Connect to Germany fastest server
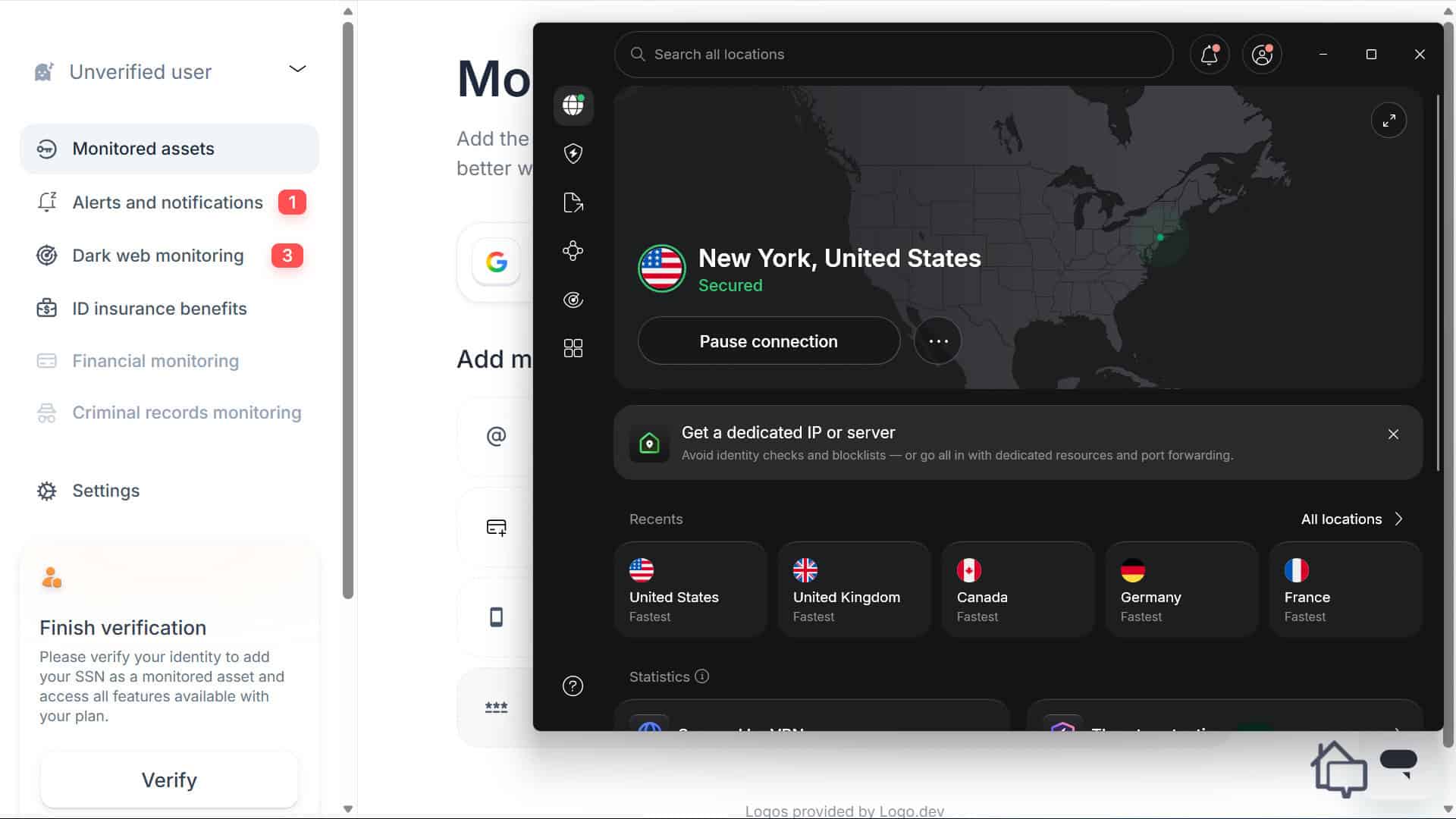Viewport: 1456px width, 819px height. 1181,589
